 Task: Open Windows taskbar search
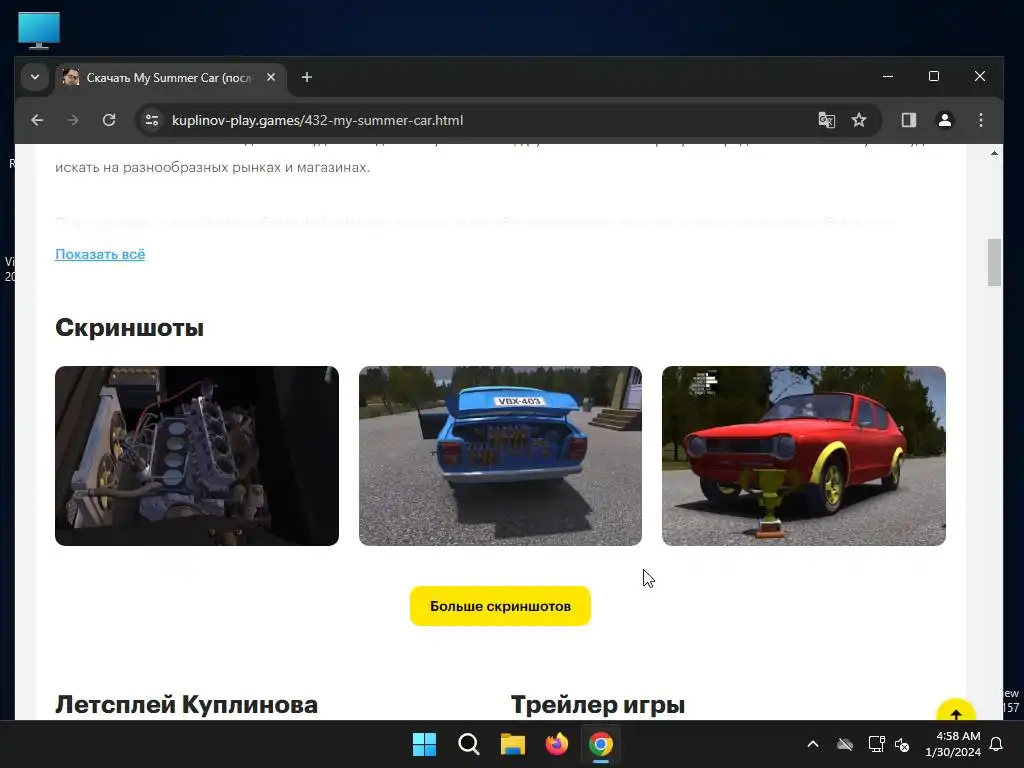tap(468, 744)
